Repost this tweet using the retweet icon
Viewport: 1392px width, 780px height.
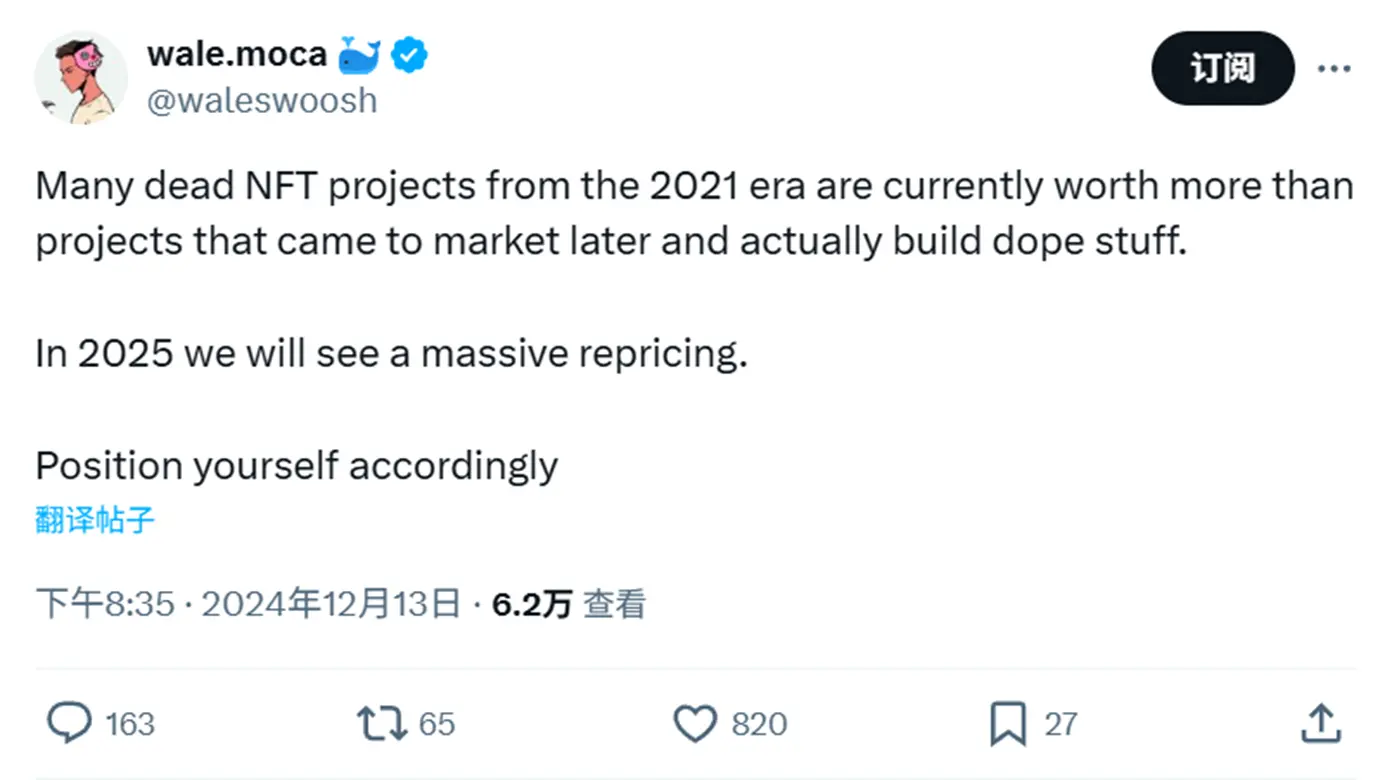(x=381, y=723)
